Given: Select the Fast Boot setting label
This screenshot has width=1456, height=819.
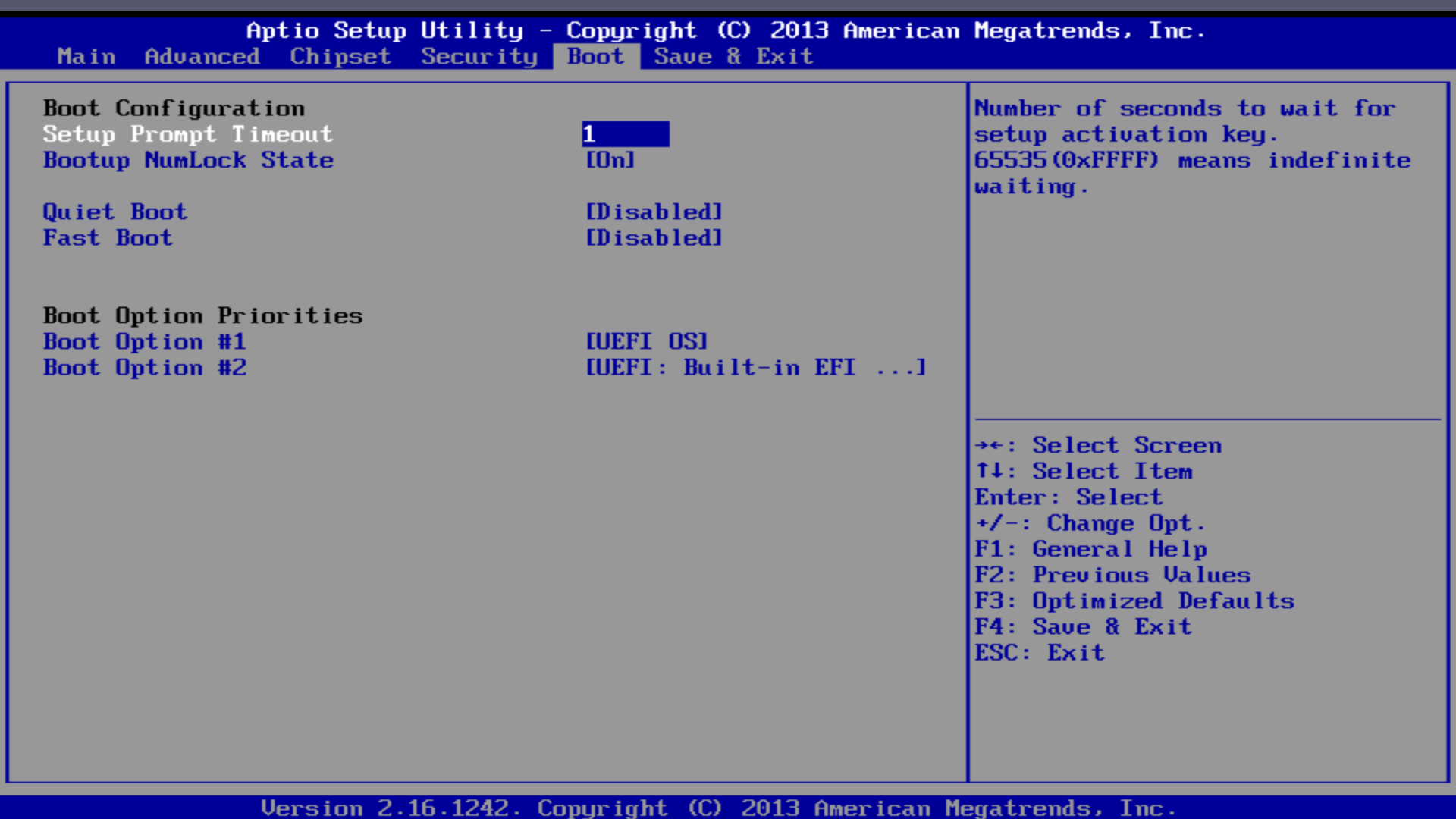Looking at the screenshot, I should (108, 238).
